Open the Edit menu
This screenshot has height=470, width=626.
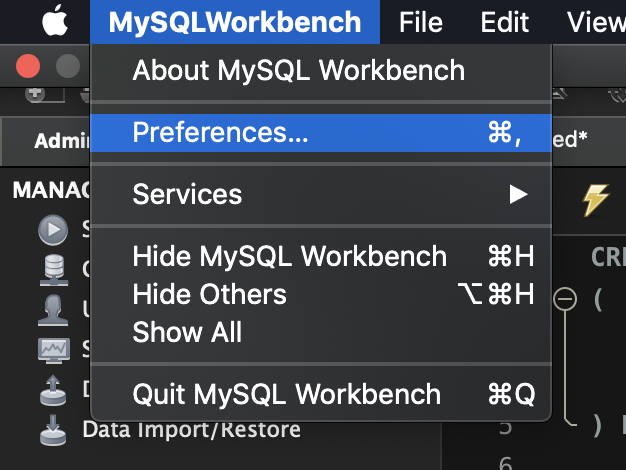pyautogui.click(x=505, y=22)
